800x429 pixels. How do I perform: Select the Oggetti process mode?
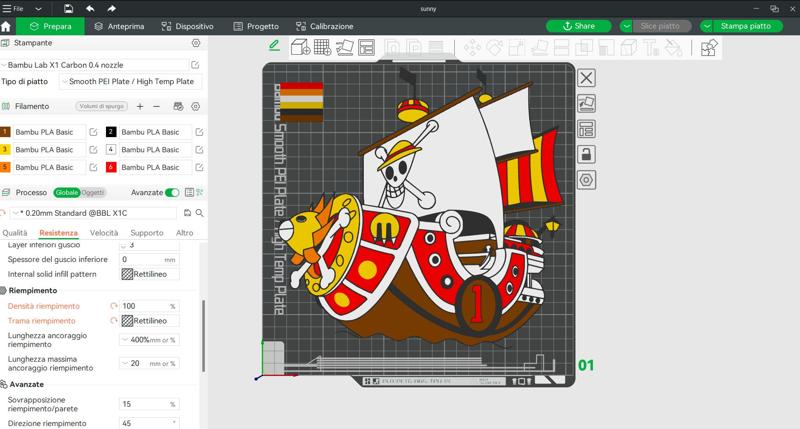93,192
